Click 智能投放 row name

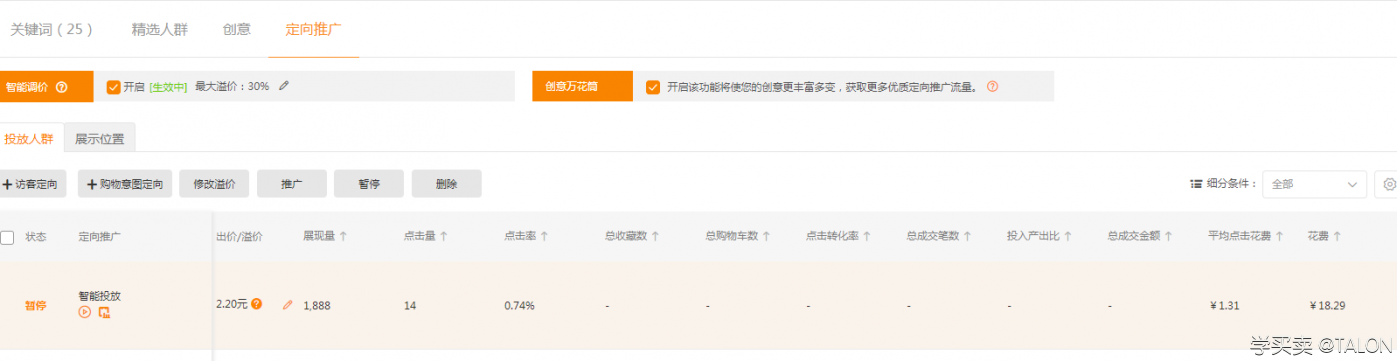click(100, 296)
